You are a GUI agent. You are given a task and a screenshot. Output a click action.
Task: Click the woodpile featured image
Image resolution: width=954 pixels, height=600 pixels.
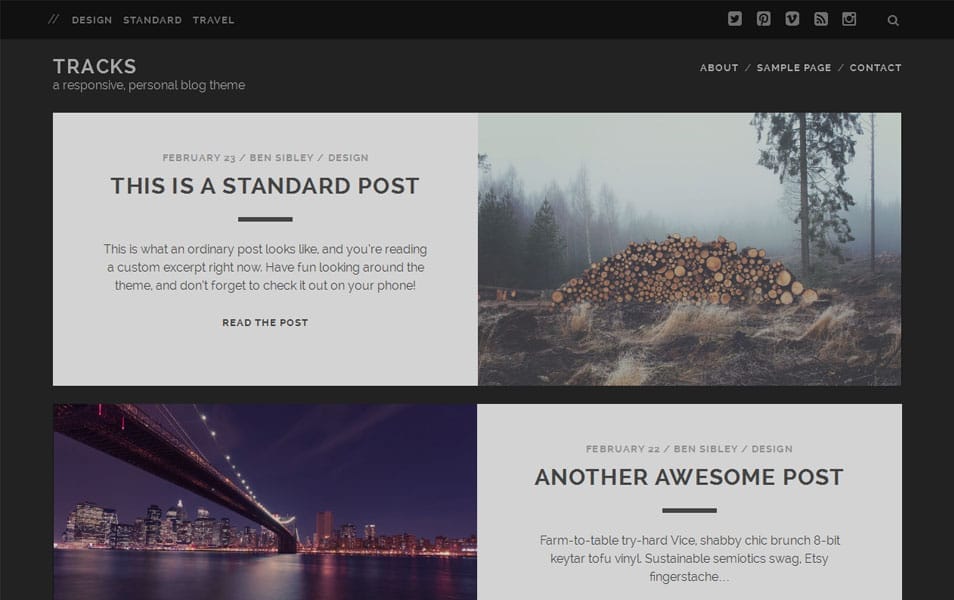coord(690,248)
